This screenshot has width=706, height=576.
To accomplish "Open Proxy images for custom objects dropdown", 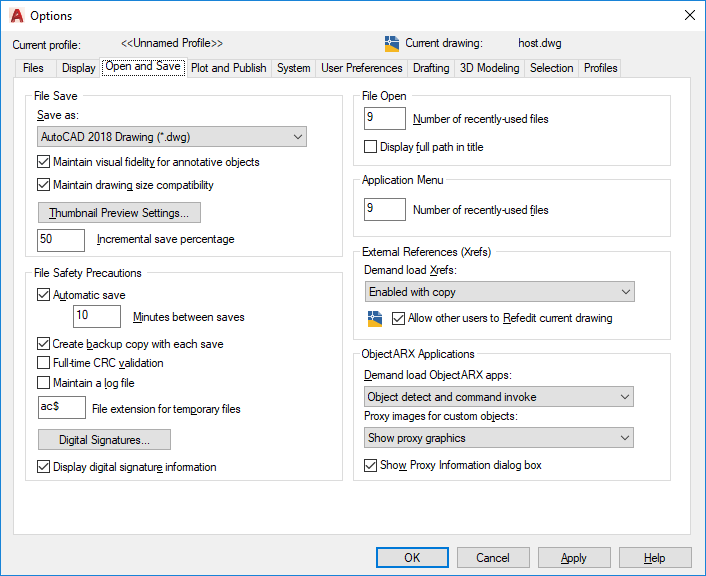I will tap(500, 438).
